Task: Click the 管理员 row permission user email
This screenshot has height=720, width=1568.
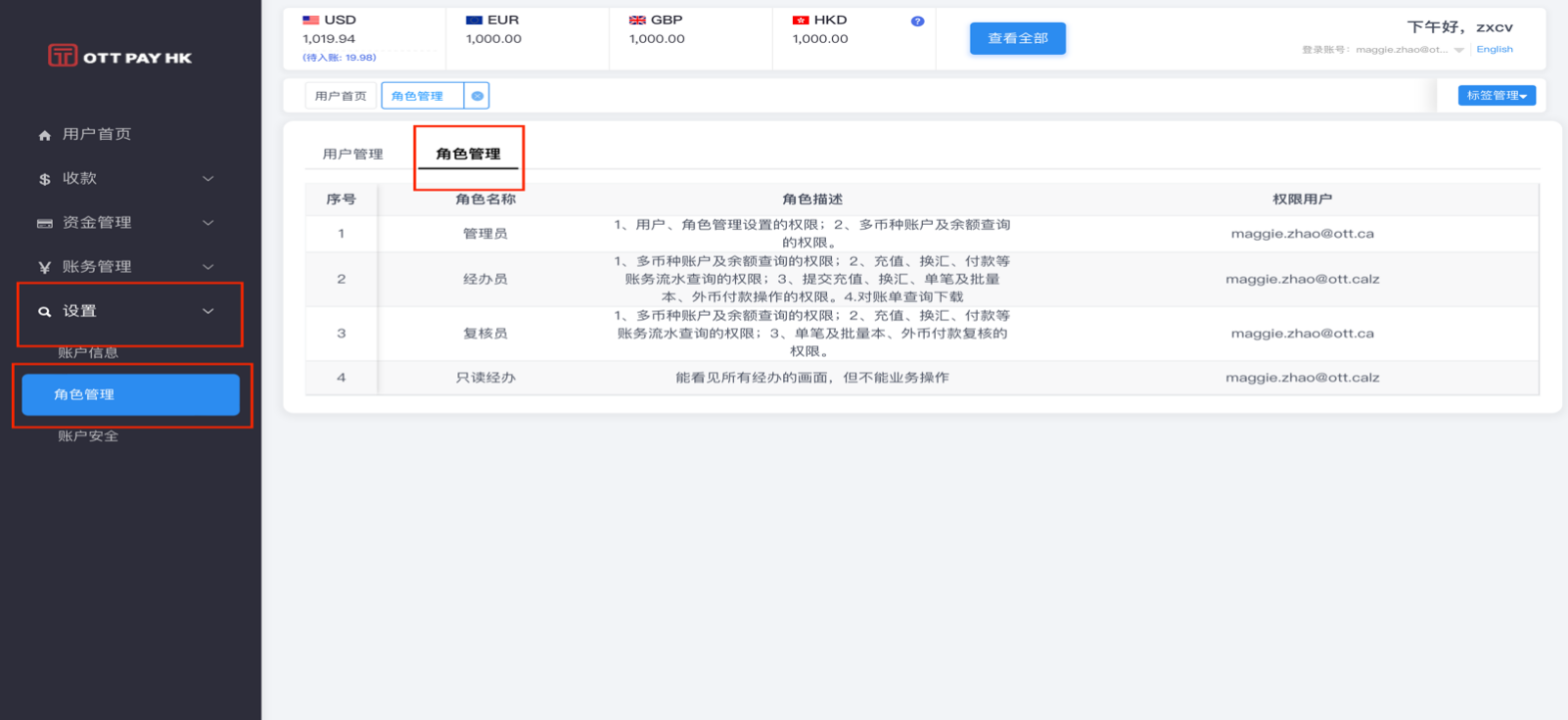Action: point(1303,234)
